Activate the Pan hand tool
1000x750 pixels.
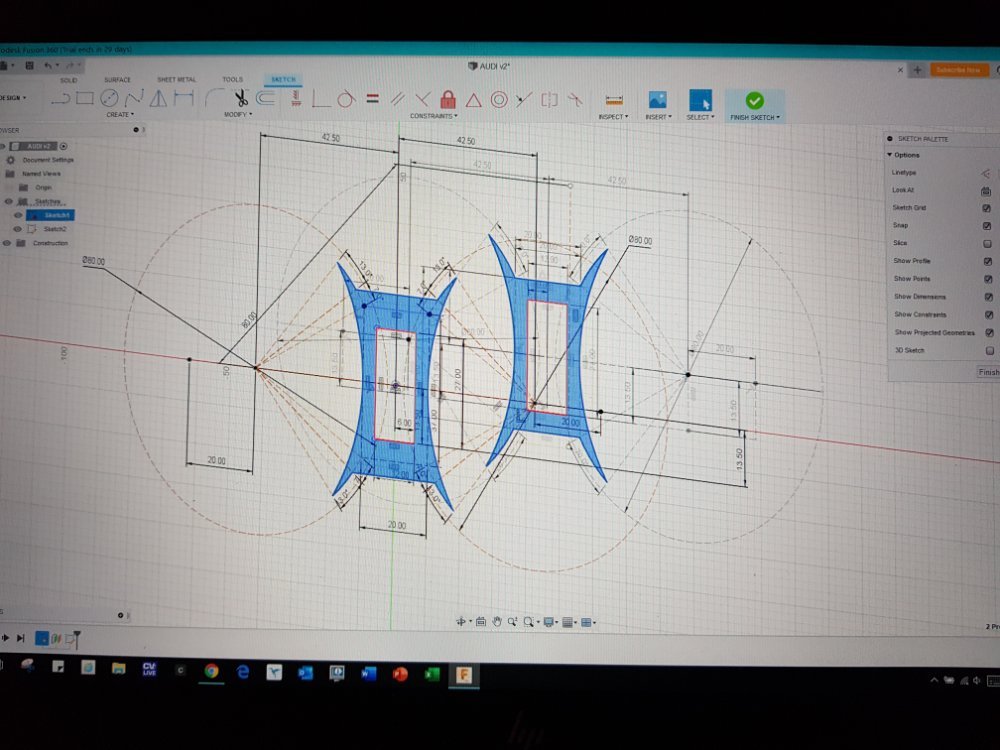497,622
